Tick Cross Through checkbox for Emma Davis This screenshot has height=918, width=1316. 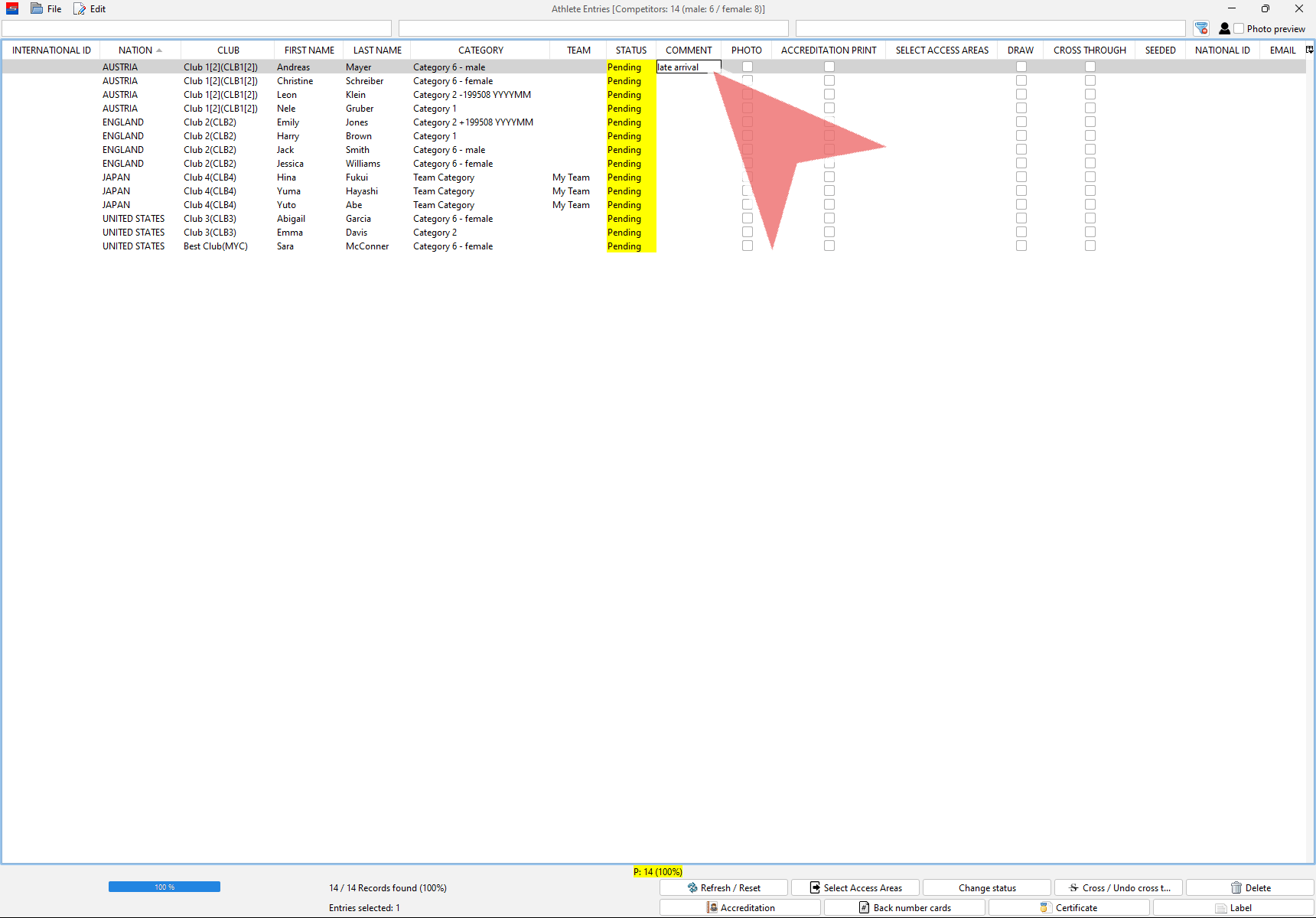(1090, 233)
